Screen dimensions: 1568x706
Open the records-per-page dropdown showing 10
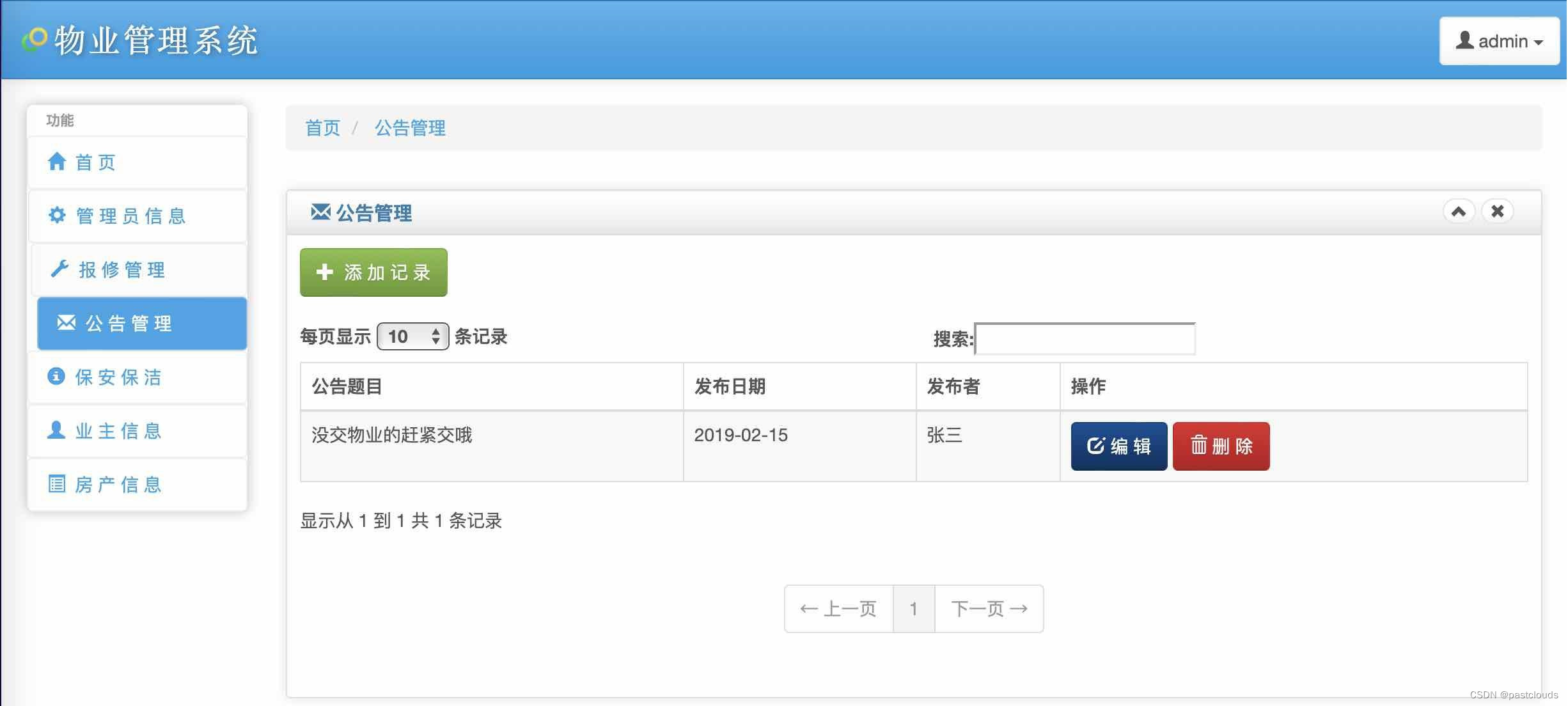pyautogui.click(x=413, y=336)
